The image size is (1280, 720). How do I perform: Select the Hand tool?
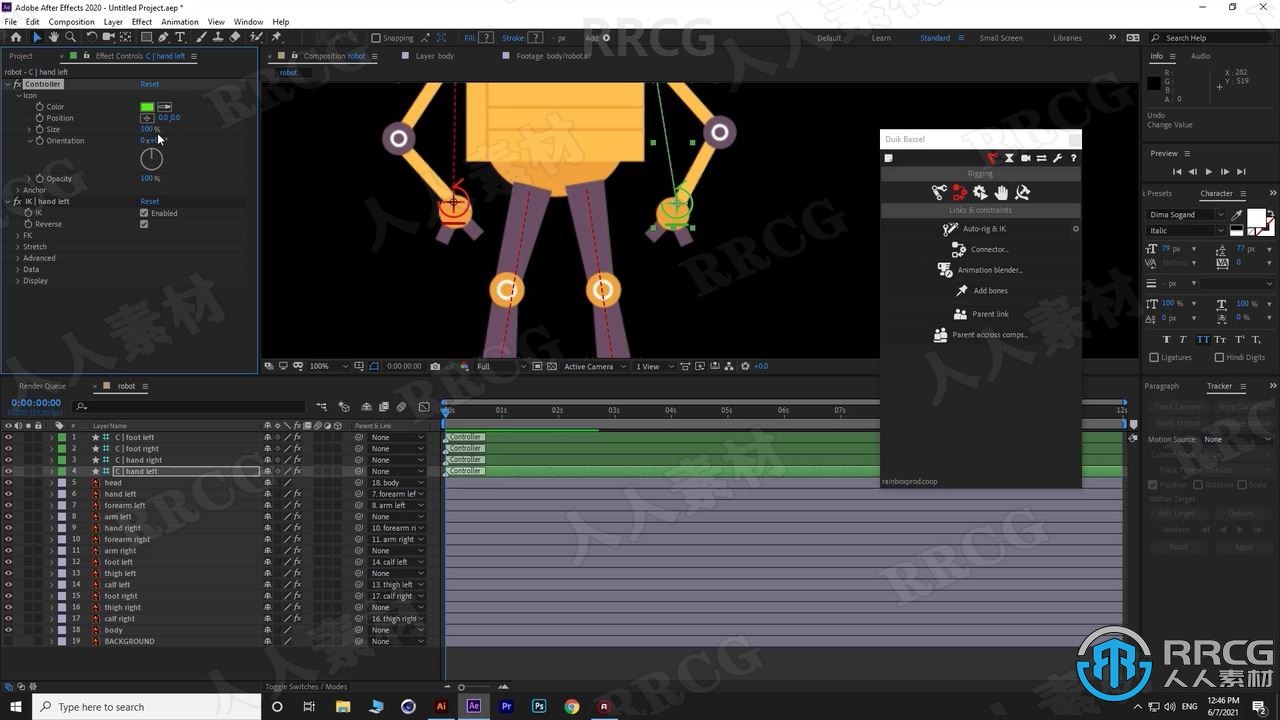coord(54,37)
